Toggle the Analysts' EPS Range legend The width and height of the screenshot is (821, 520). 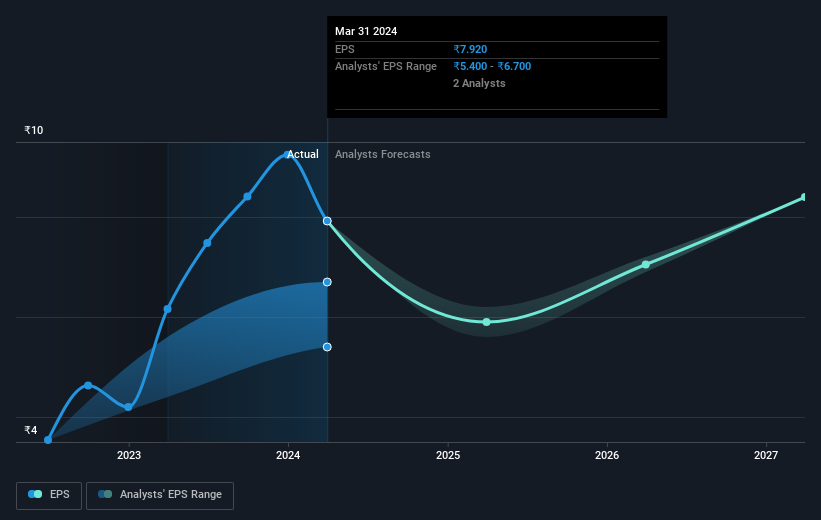tap(160, 495)
